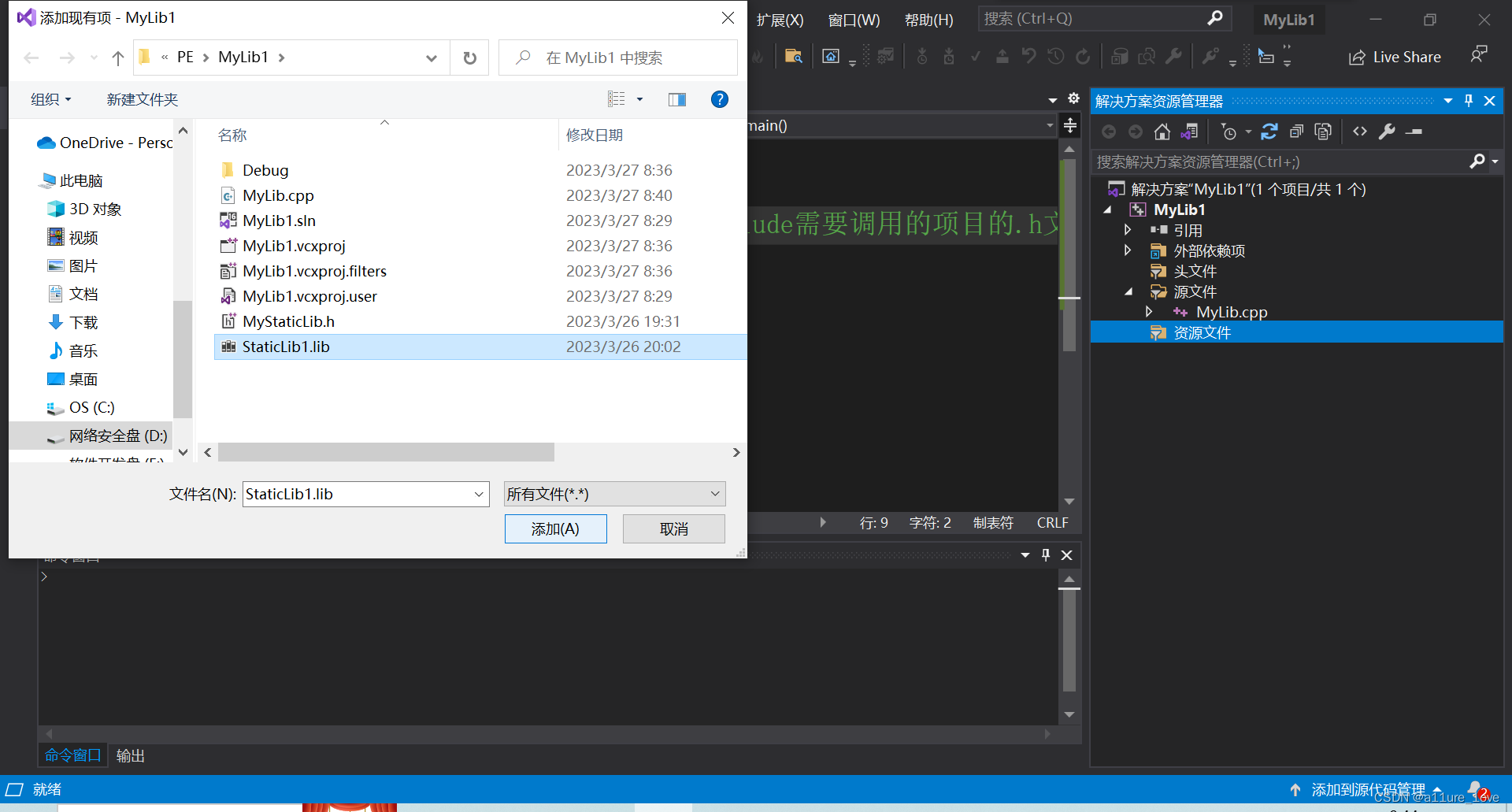1512x812 pixels.
Task: Click the 添加(A) button
Action: (555, 528)
